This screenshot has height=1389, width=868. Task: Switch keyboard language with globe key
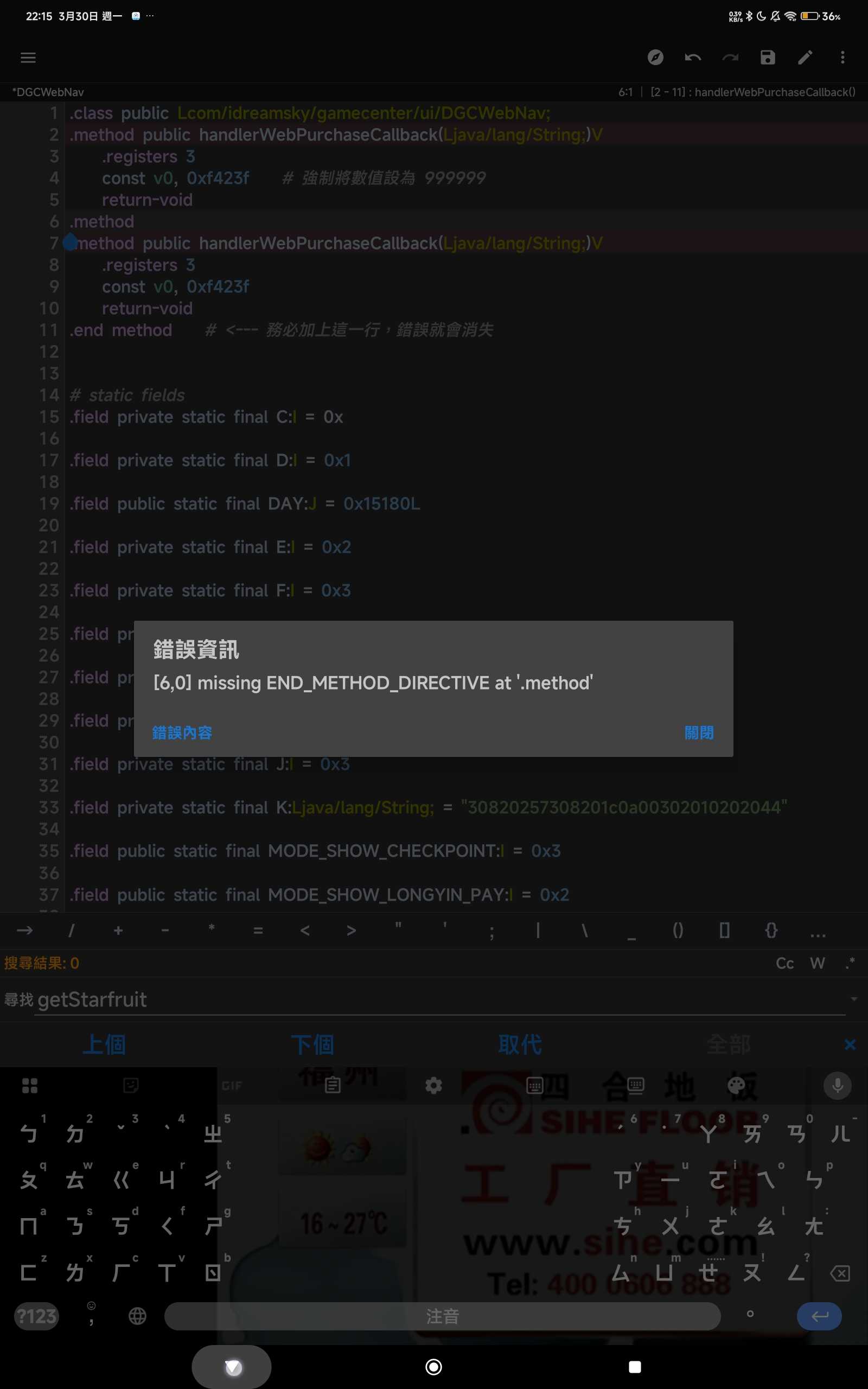[137, 1316]
